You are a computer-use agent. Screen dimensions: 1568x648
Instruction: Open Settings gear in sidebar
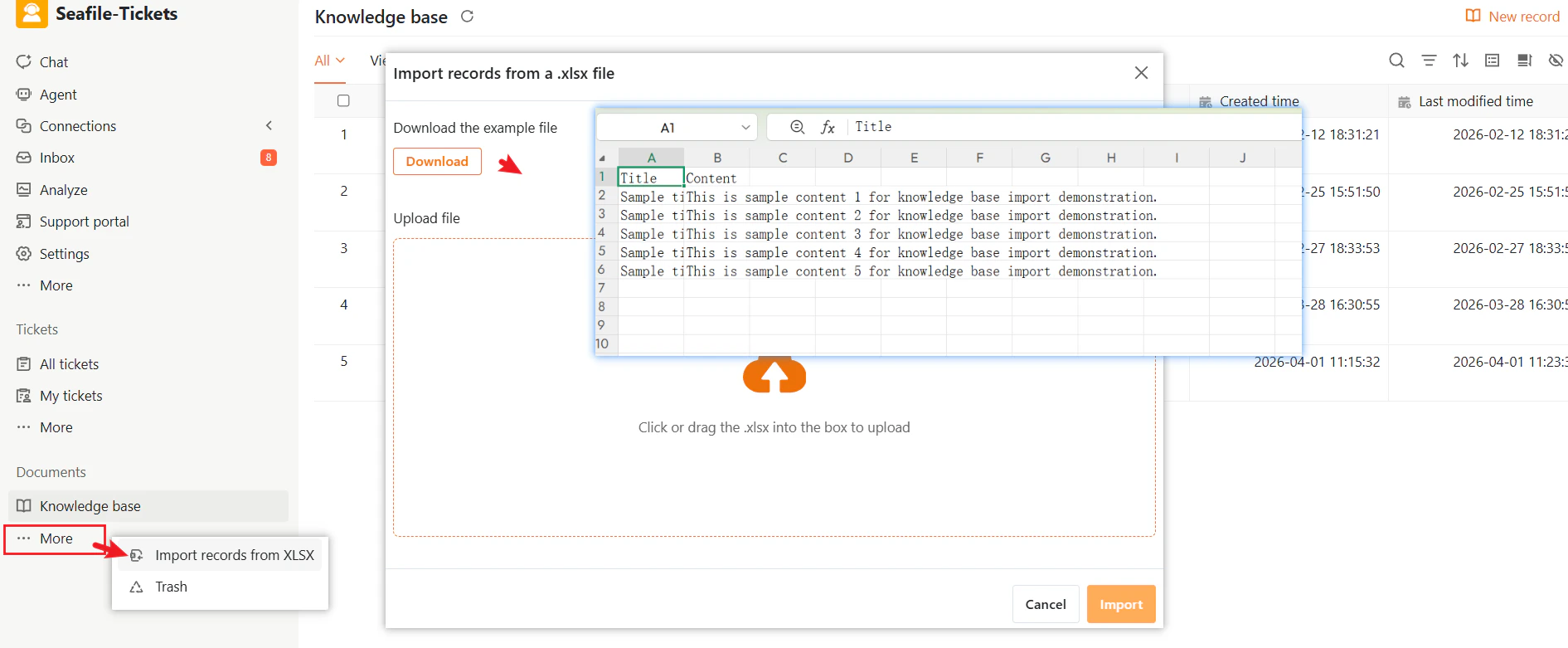(24, 254)
